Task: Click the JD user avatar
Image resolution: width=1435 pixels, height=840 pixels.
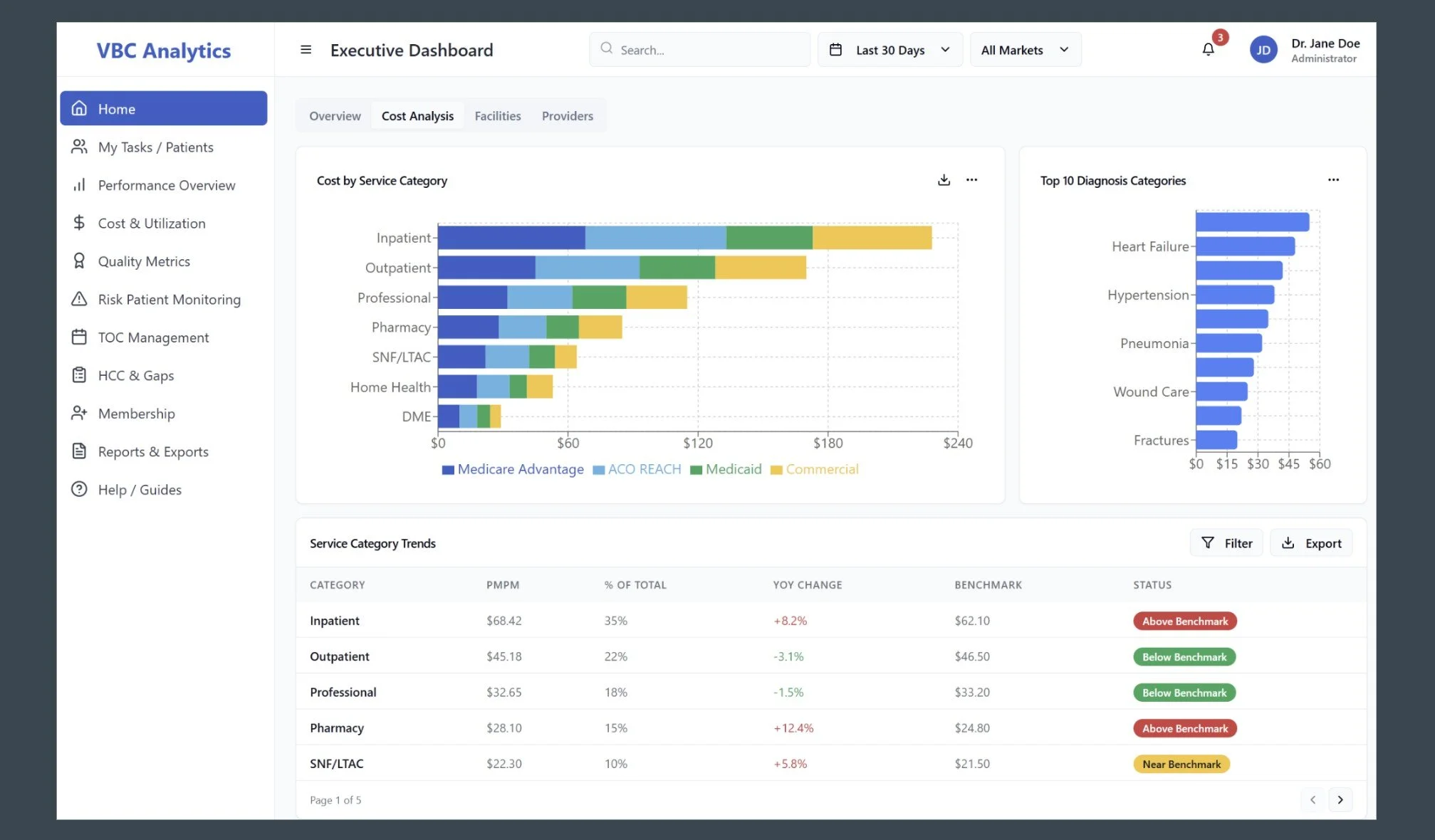Action: (1263, 50)
